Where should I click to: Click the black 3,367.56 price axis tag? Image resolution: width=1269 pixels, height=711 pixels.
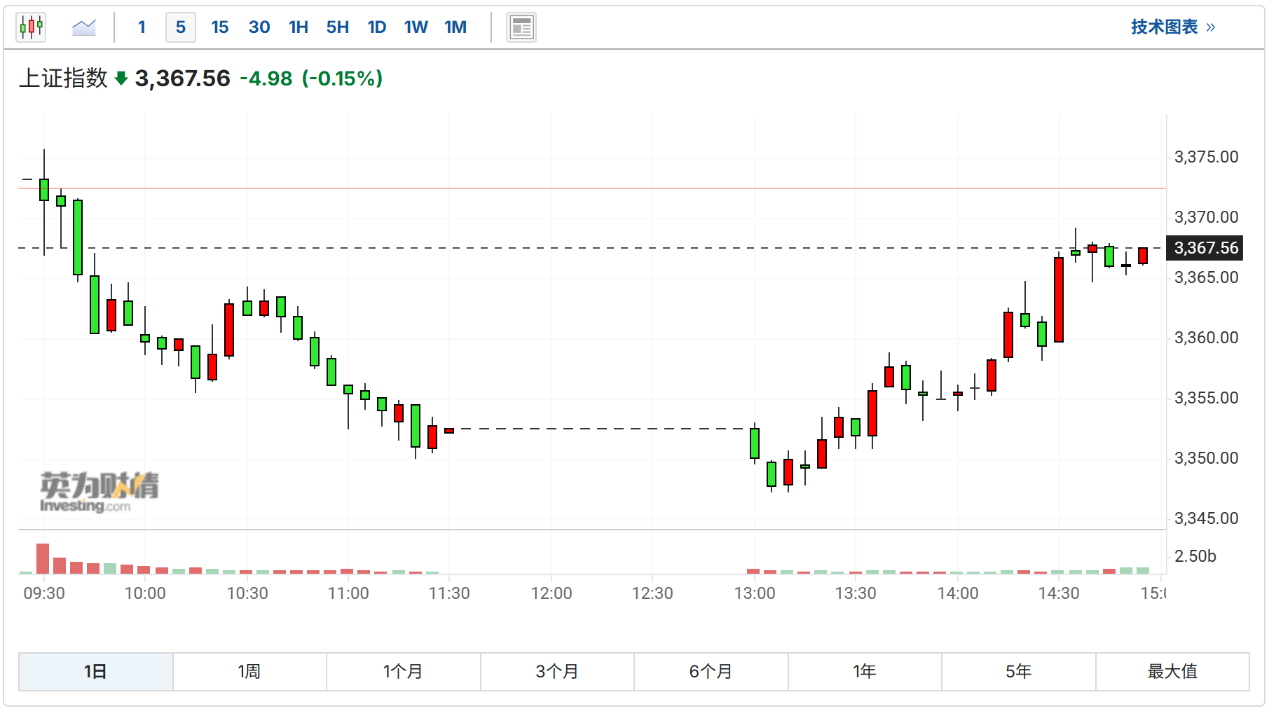click(1207, 248)
